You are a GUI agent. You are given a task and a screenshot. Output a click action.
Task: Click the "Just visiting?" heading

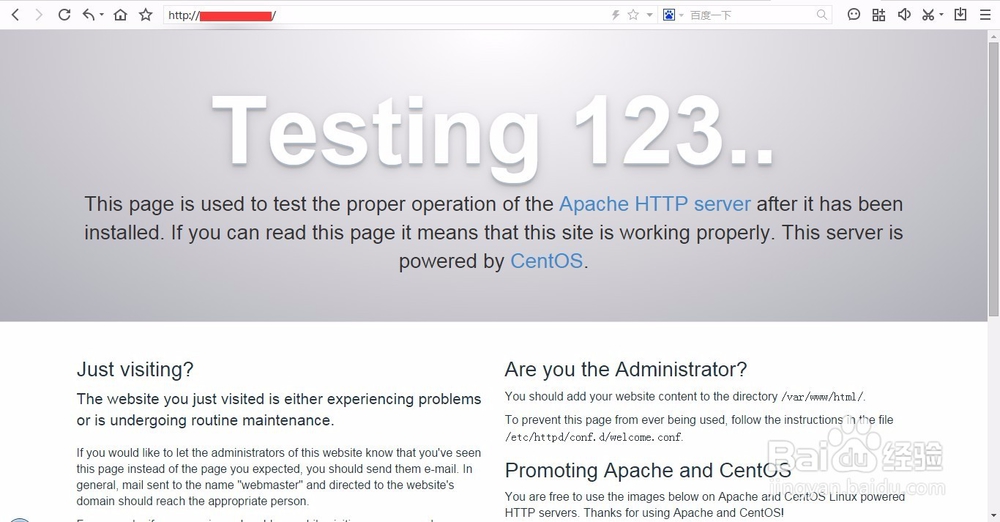coord(135,369)
